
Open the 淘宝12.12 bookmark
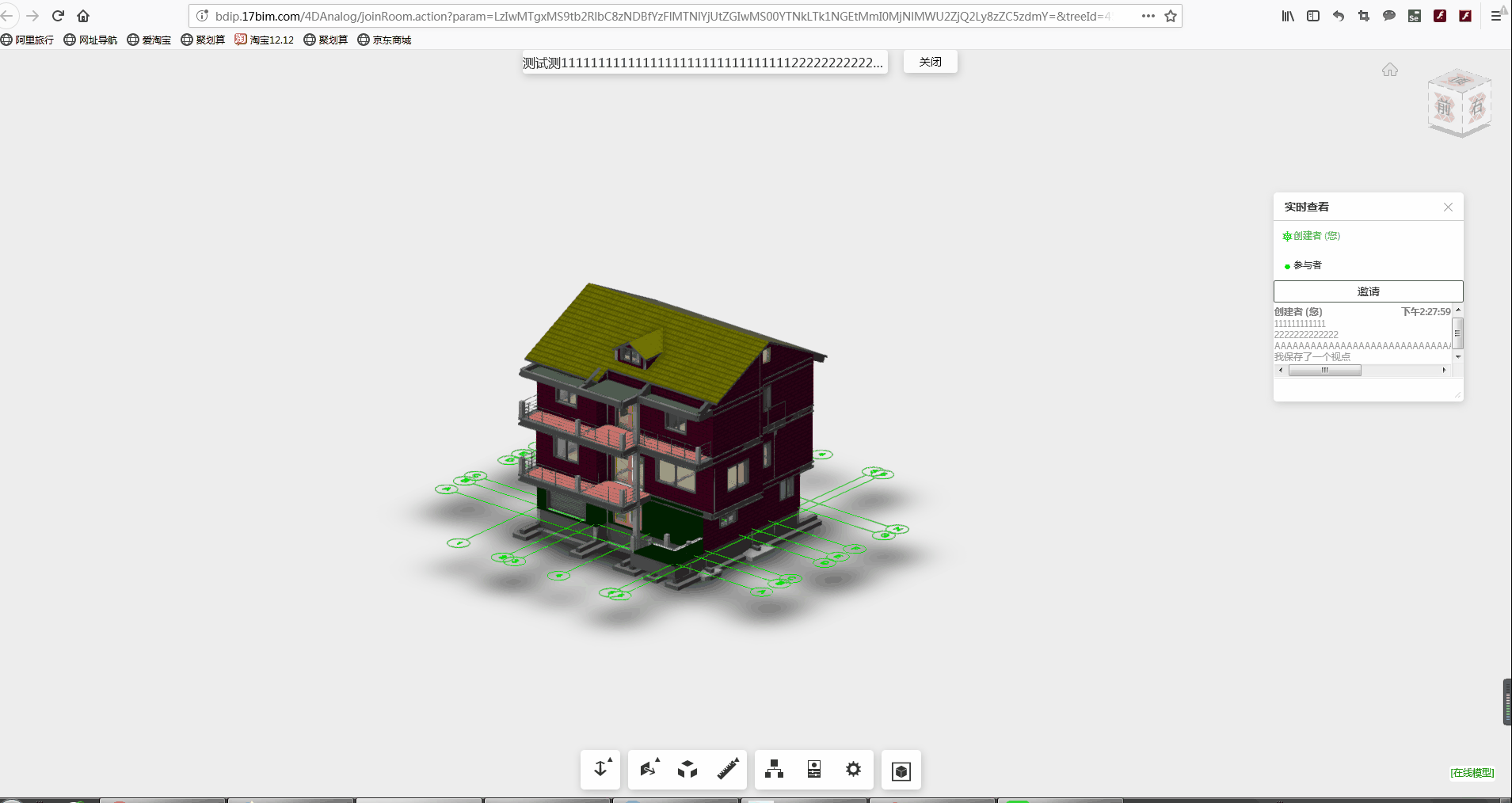click(265, 40)
